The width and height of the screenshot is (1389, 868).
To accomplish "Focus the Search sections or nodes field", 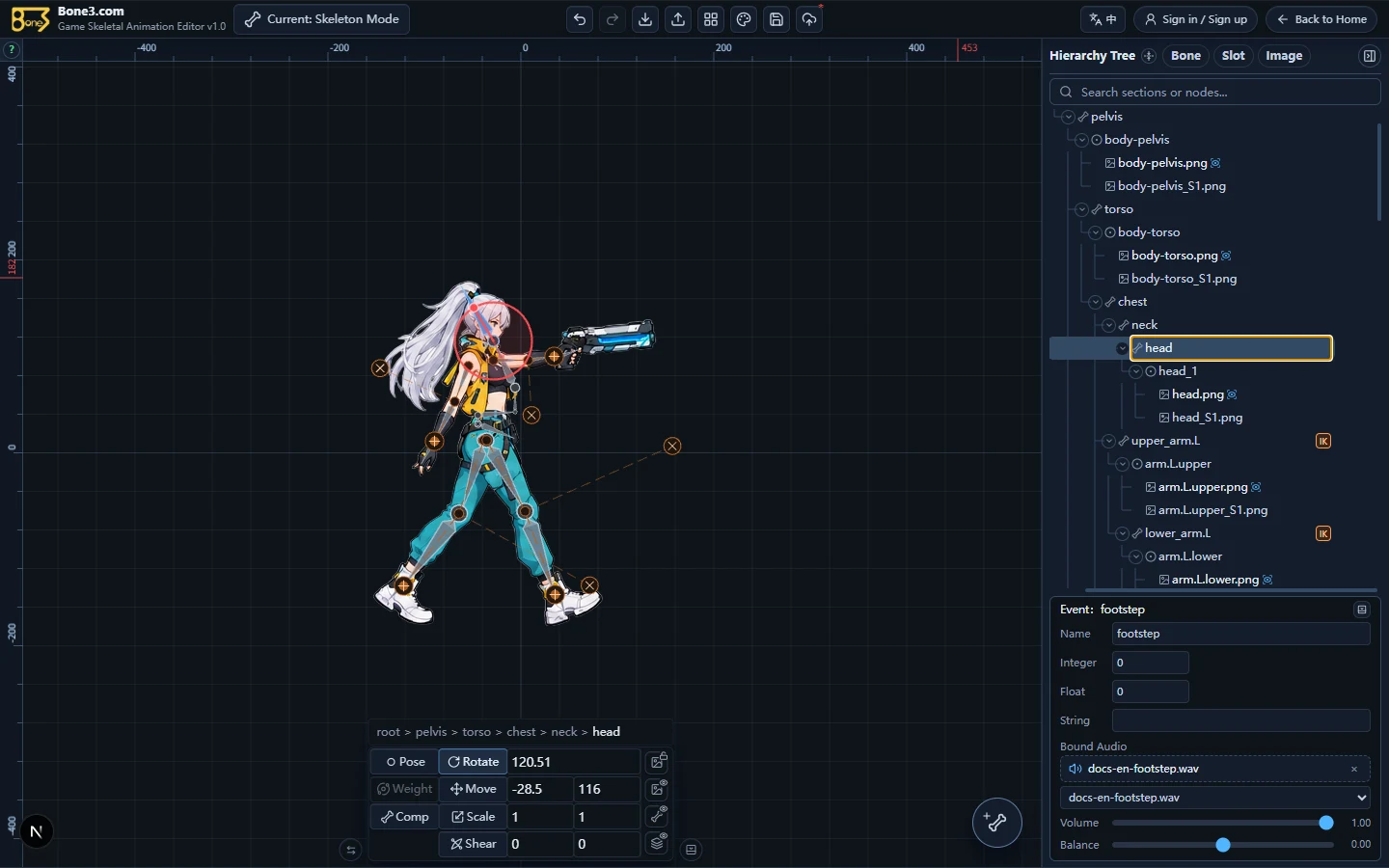I will (x=1215, y=92).
